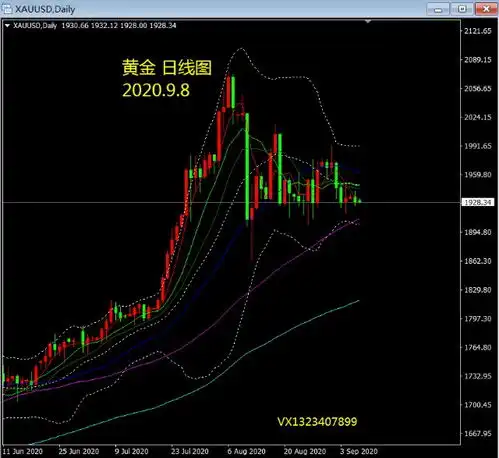The height and width of the screenshot is (458, 499).
Task: Click the VX1323407899 watermark text
Action: pos(317,422)
